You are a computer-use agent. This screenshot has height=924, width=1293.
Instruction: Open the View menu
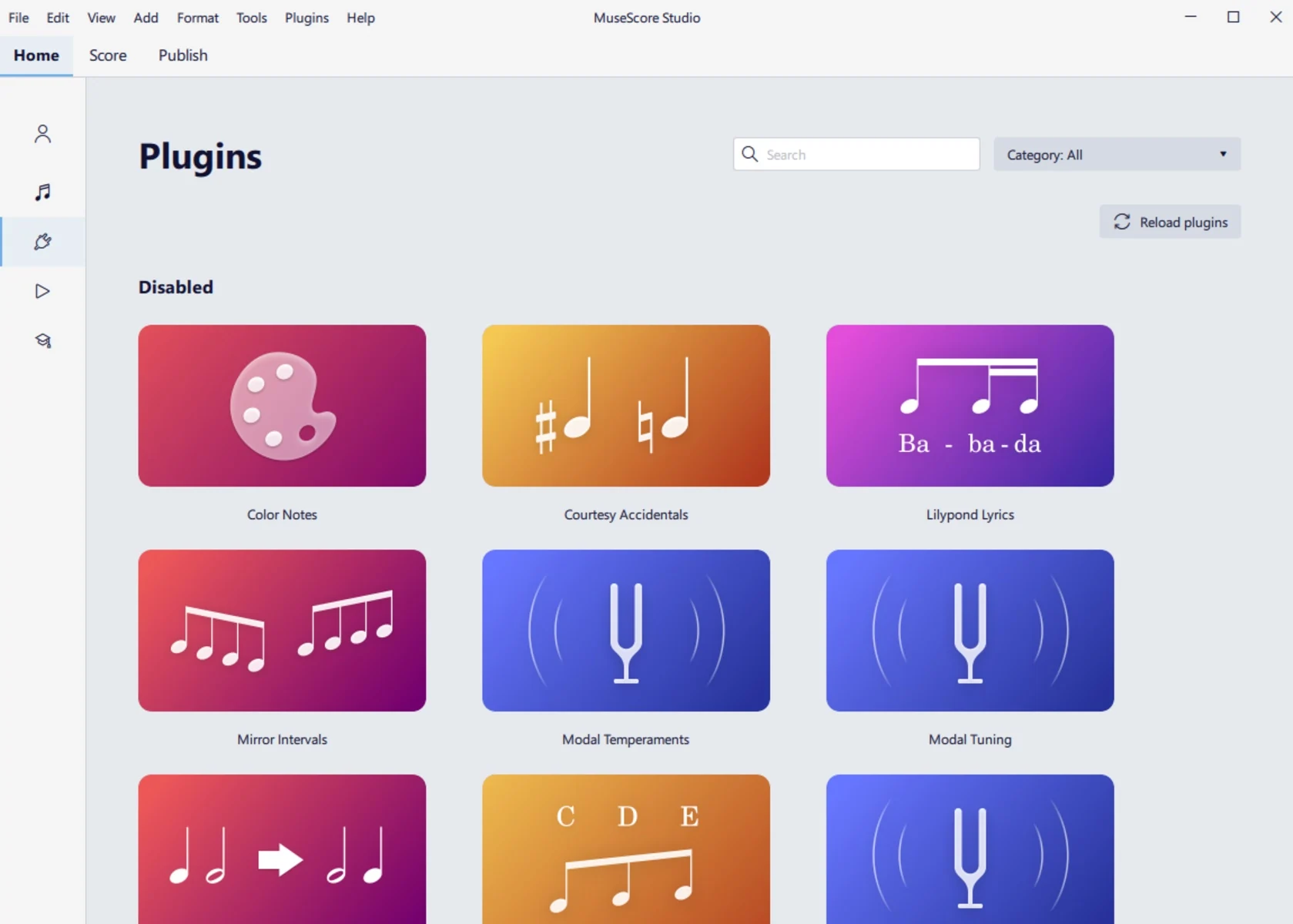click(x=101, y=18)
